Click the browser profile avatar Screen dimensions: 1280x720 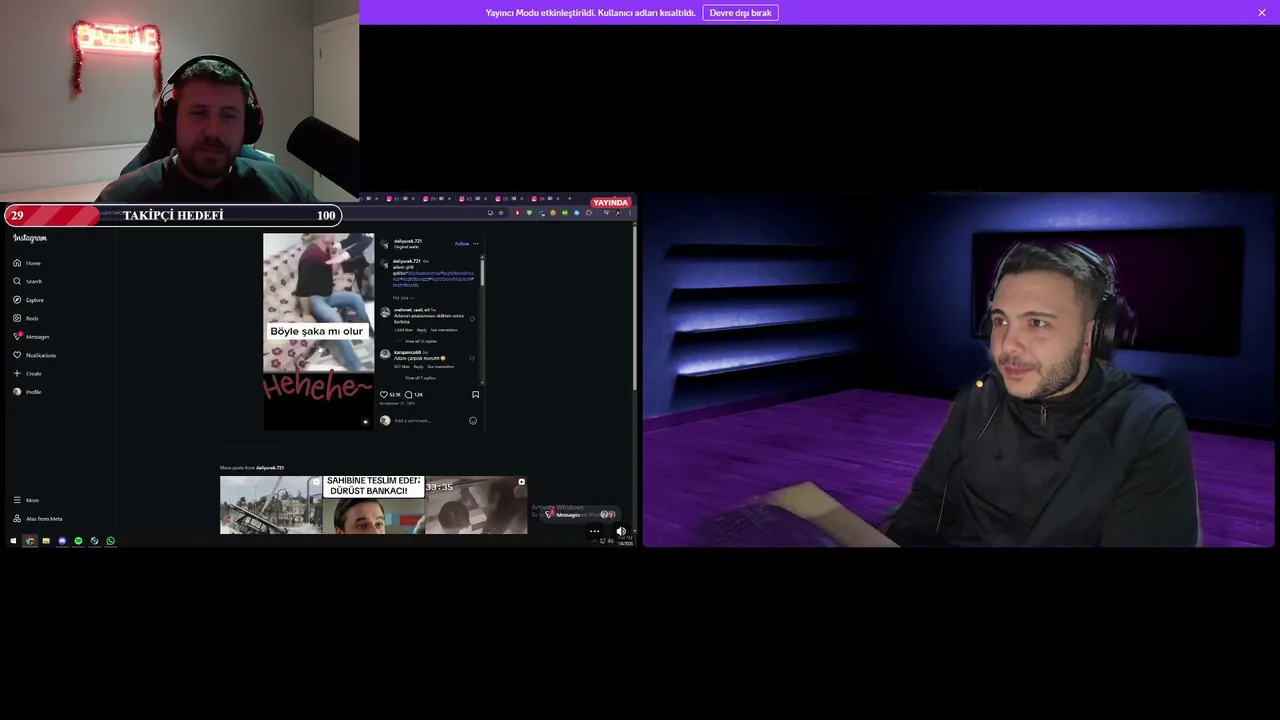pos(618,212)
